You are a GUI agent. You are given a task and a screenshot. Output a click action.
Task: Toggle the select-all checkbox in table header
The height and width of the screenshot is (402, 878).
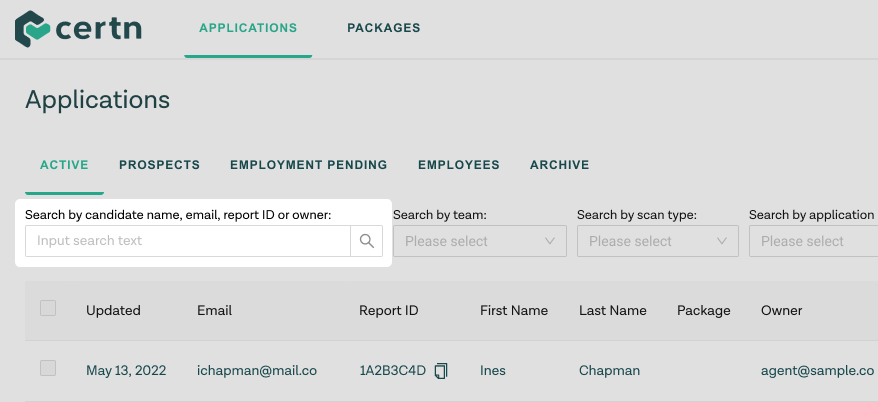tap(48, 309)
